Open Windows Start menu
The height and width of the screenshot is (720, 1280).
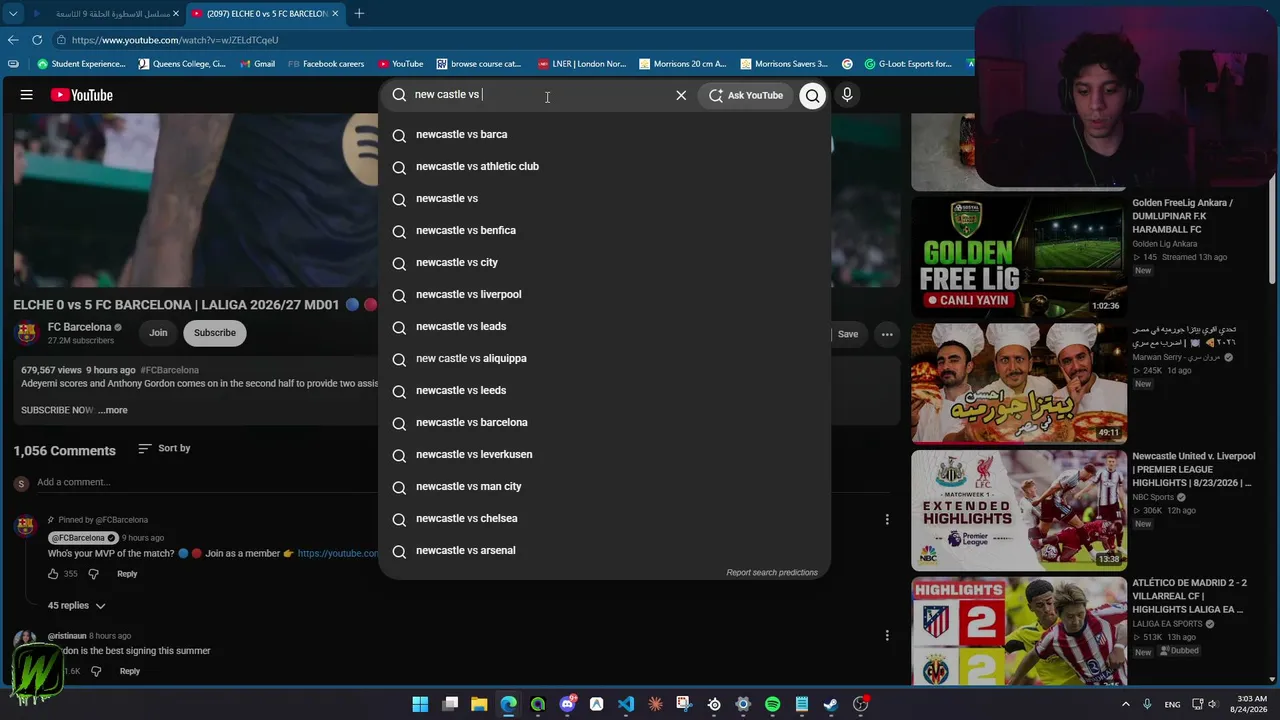pyautogui.click(x=421, y=705)
